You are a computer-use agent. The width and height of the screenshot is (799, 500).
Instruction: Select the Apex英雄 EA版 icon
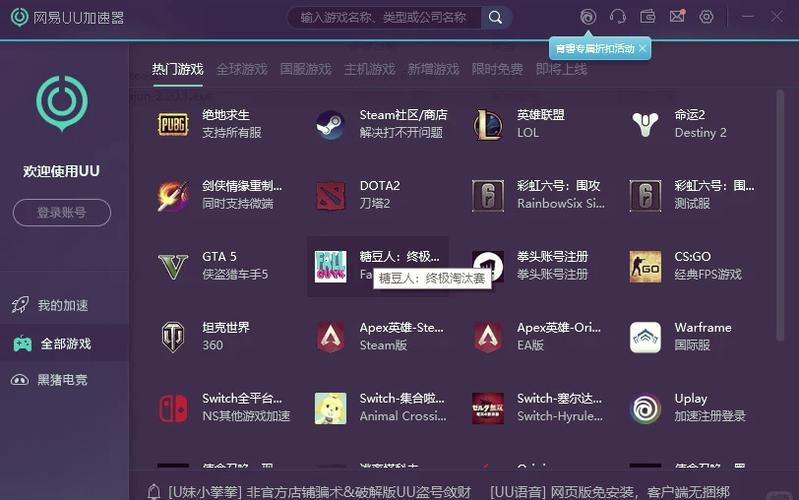click(488, 337)
